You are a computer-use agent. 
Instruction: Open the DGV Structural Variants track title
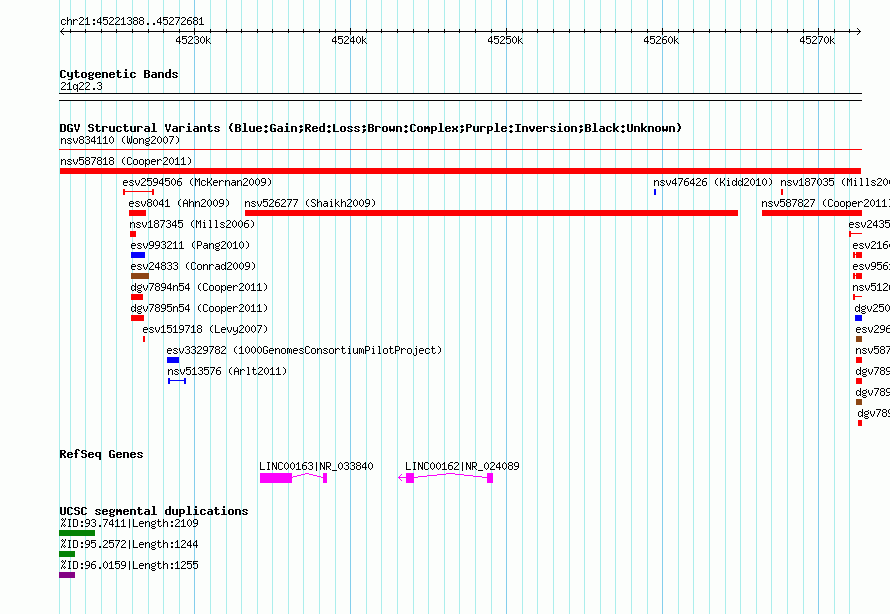(x=371, y=128)
